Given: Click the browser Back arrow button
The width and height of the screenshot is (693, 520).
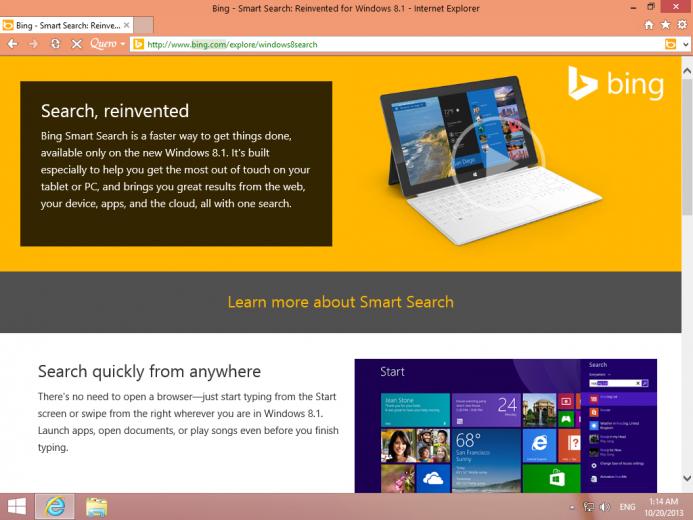Looking at the screenshot, I should tap(11, 44).
